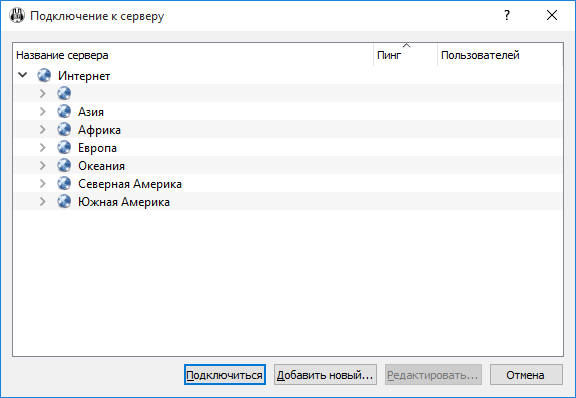Image resolution: width=576 pixels, height=398 pixels.
Task: Click the globe icon beside Европа
Action: point(64,147)
